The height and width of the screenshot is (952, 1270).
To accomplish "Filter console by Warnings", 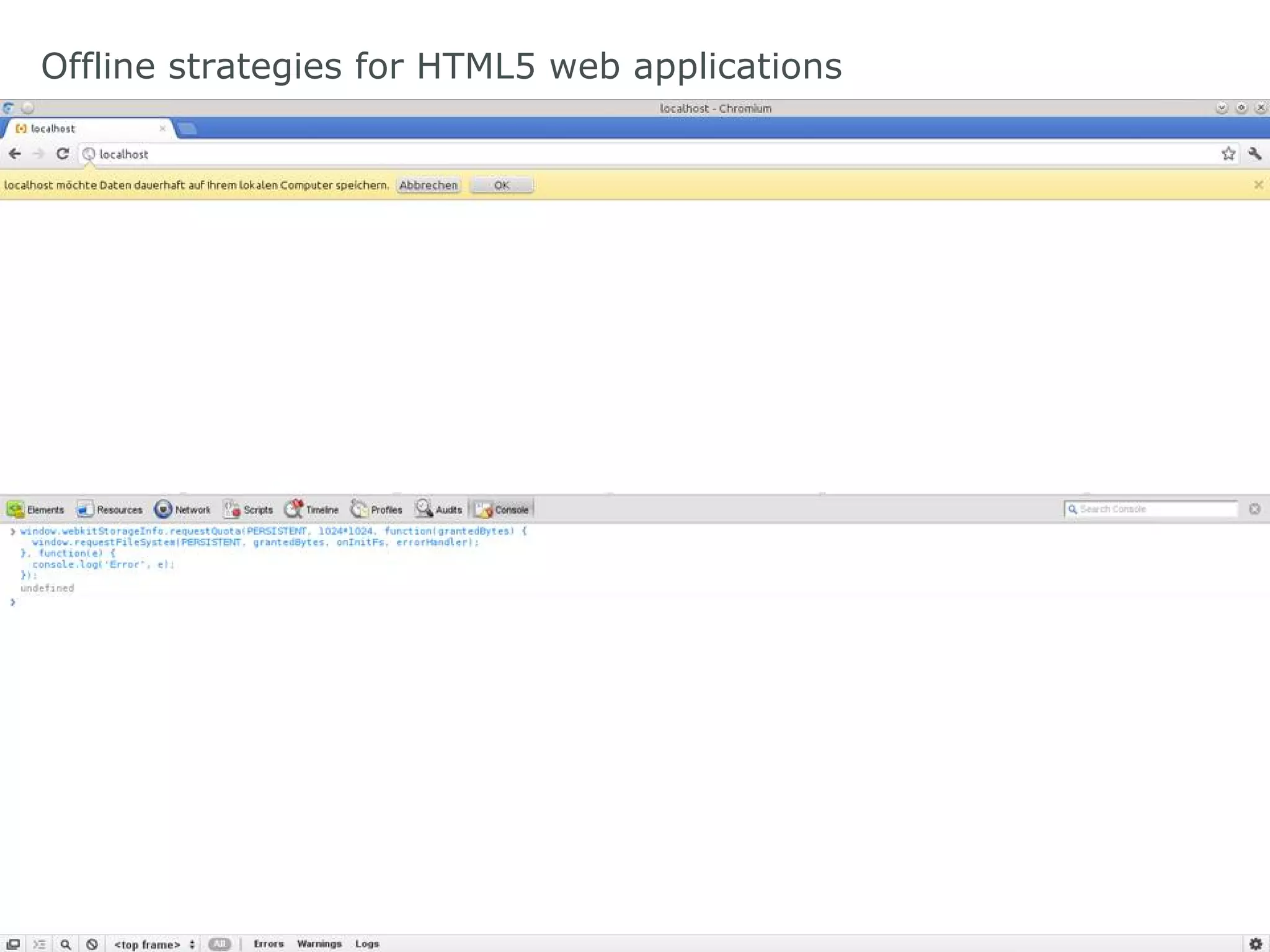I will [319, 944].
